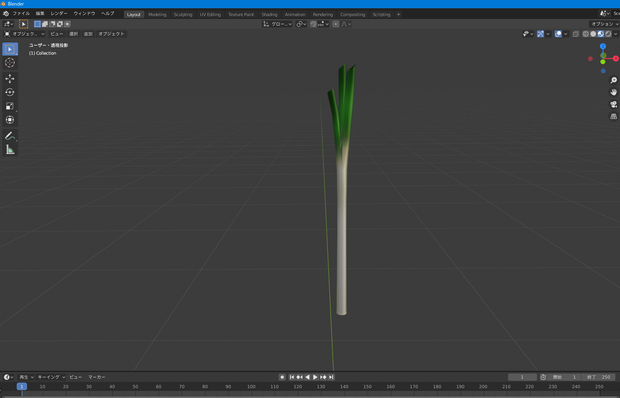Image resolution: width=620 pixels, height=398 pixels.
Task: Select the Rotate tool
Action: click(10, 92)
